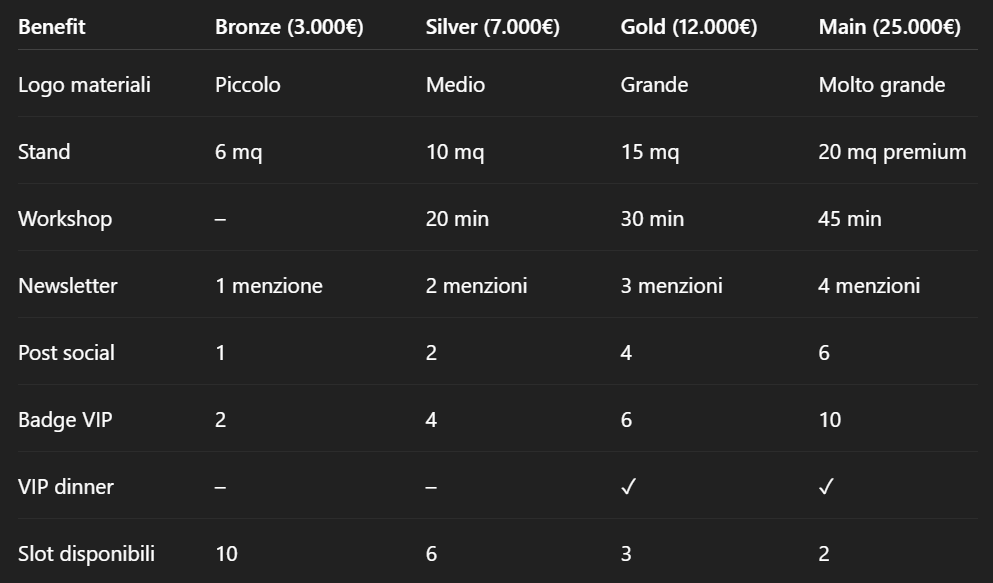Viewport: 993px width, 583px height.
Task: Click the Main column VIP dinner checkmark
Action: pyautogui.click(x=826, y=487)
